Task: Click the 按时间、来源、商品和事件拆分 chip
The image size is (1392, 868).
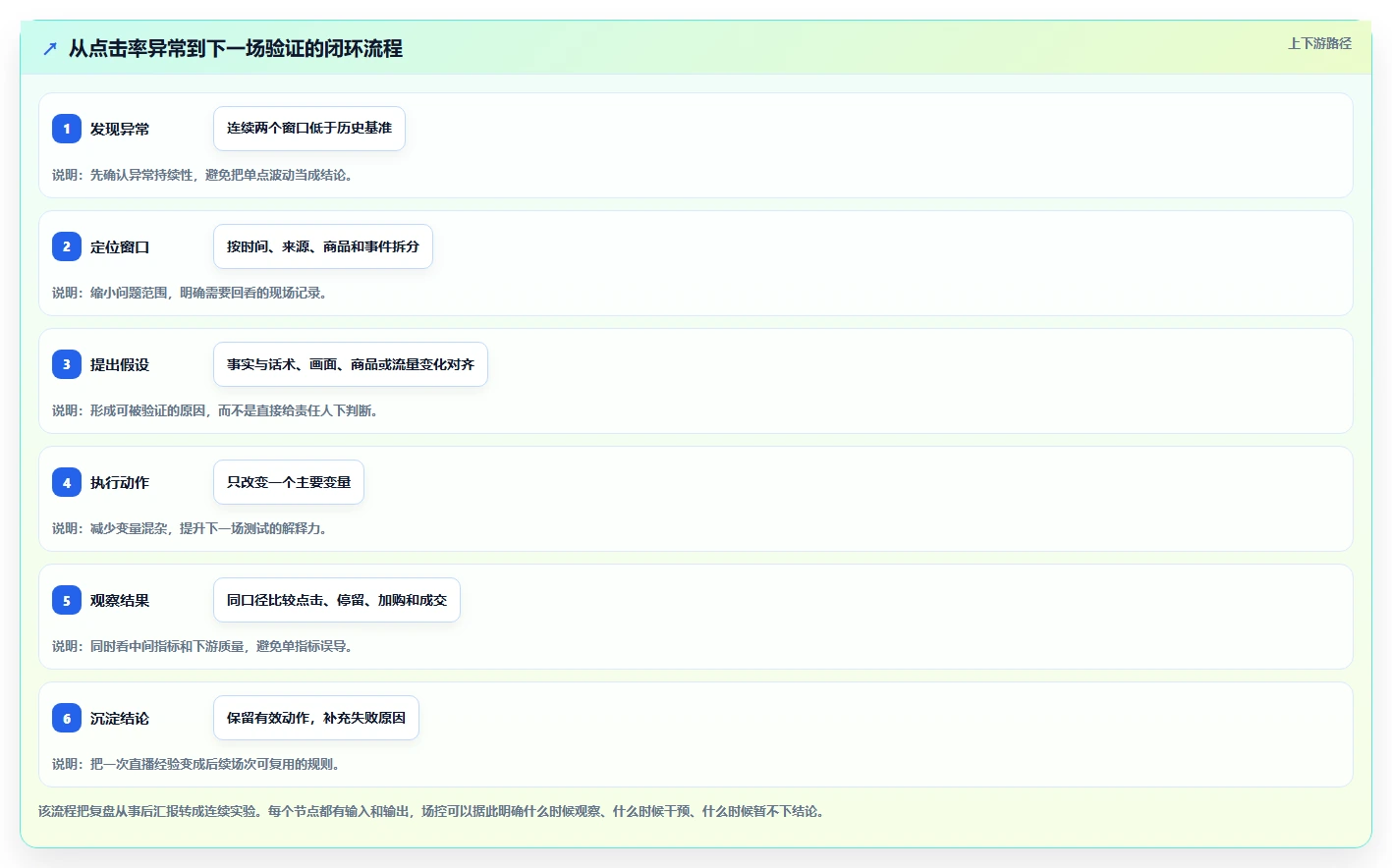Action: pos(323,246)
